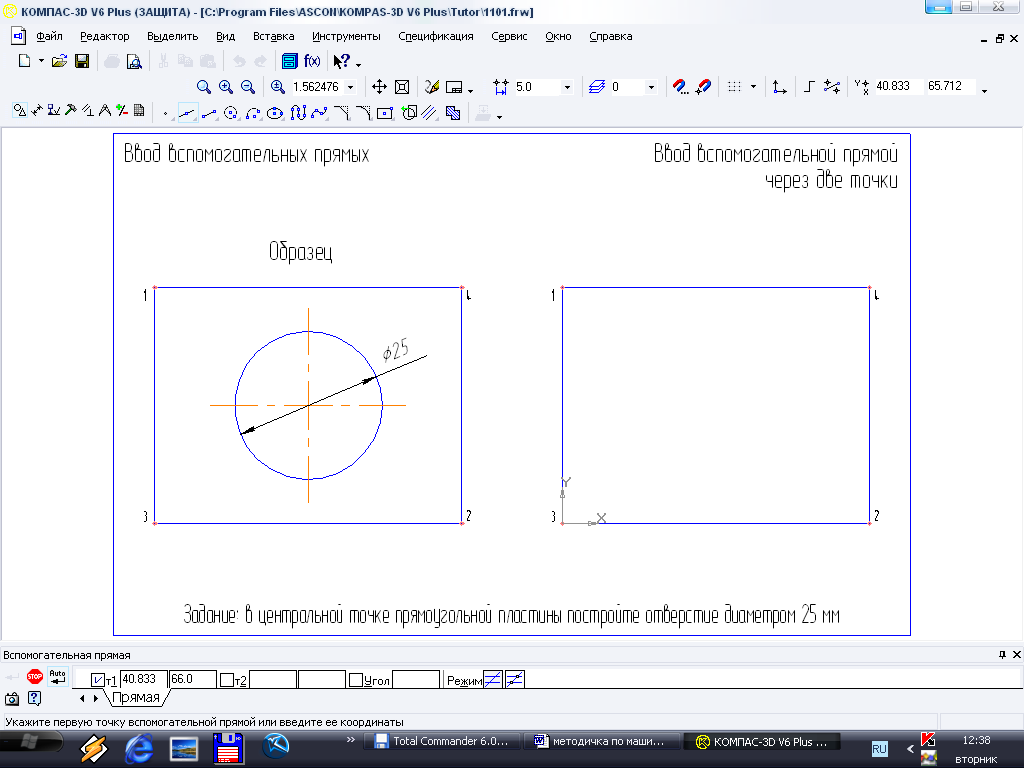The width and height of the screenshot is (1024, 768).
Task: Click the global snaps magnet icon
Action: point(680,87)
